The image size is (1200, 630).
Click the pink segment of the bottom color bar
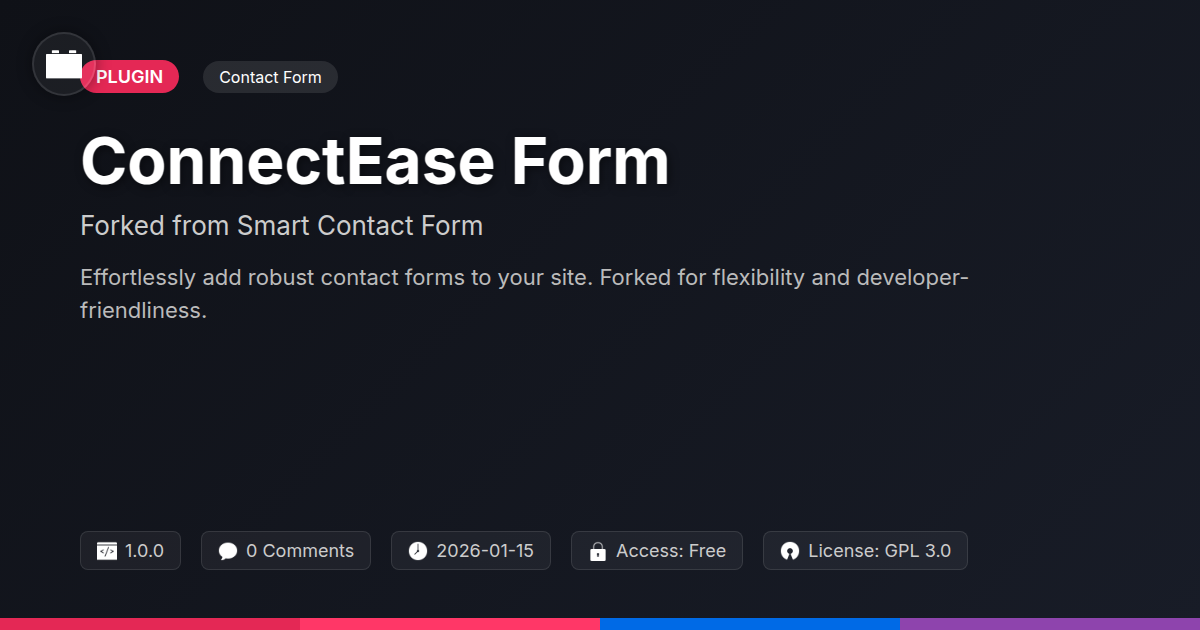tap(450, 624)
